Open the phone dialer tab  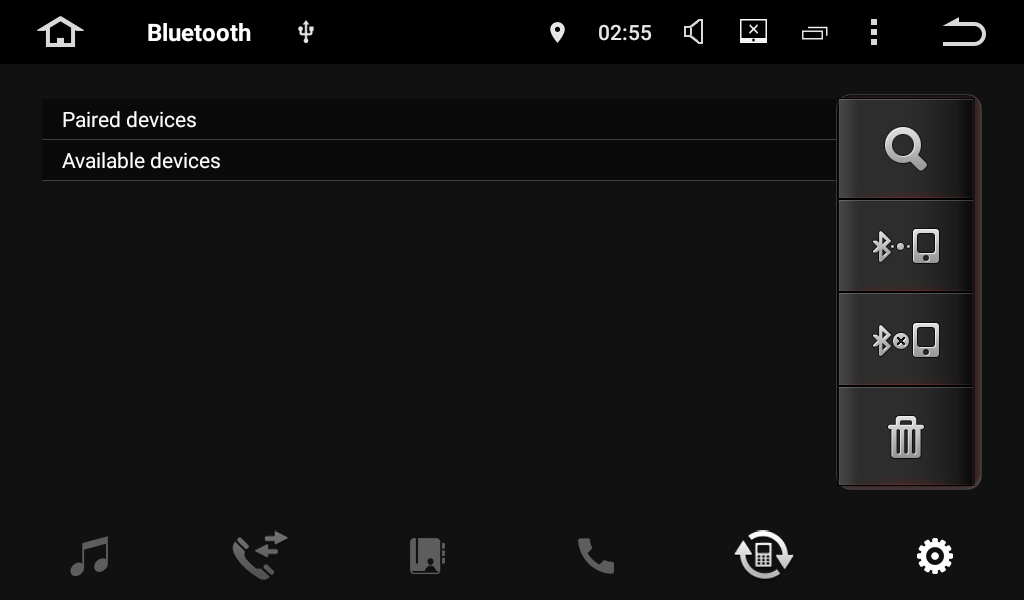coord(596,556)
